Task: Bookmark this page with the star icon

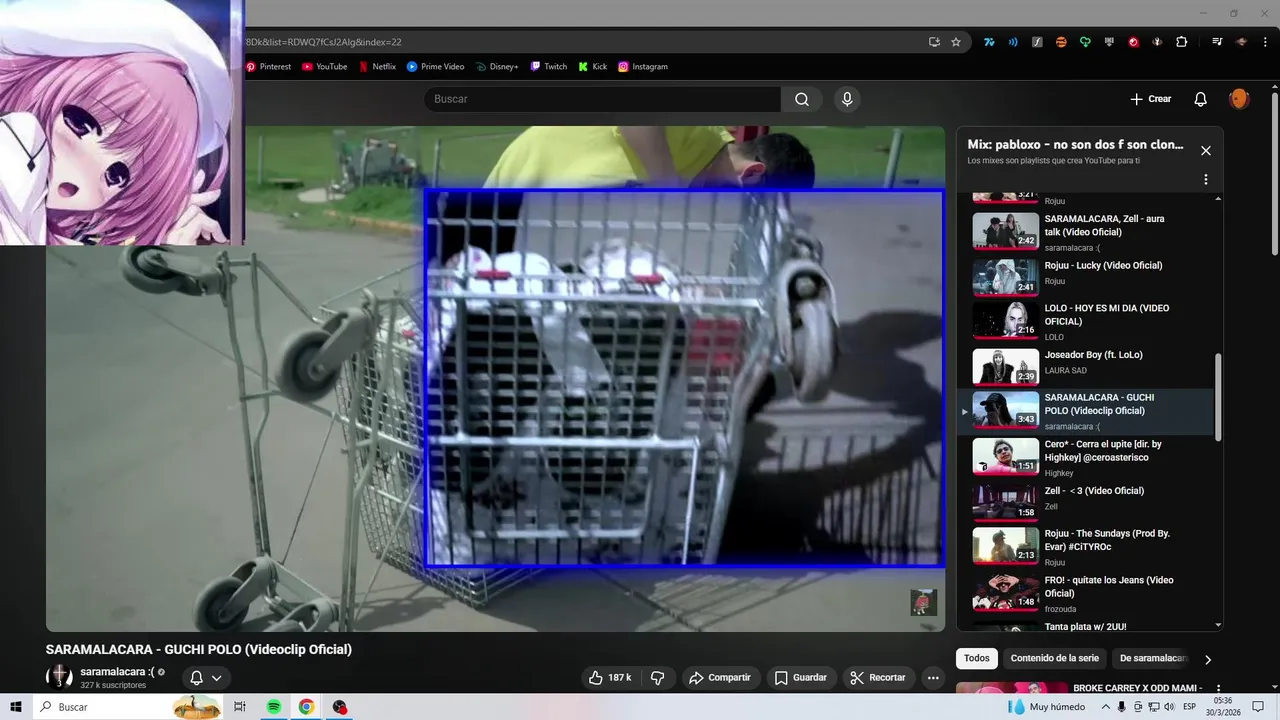Action: pyautogui.click(x=956, y=42)
